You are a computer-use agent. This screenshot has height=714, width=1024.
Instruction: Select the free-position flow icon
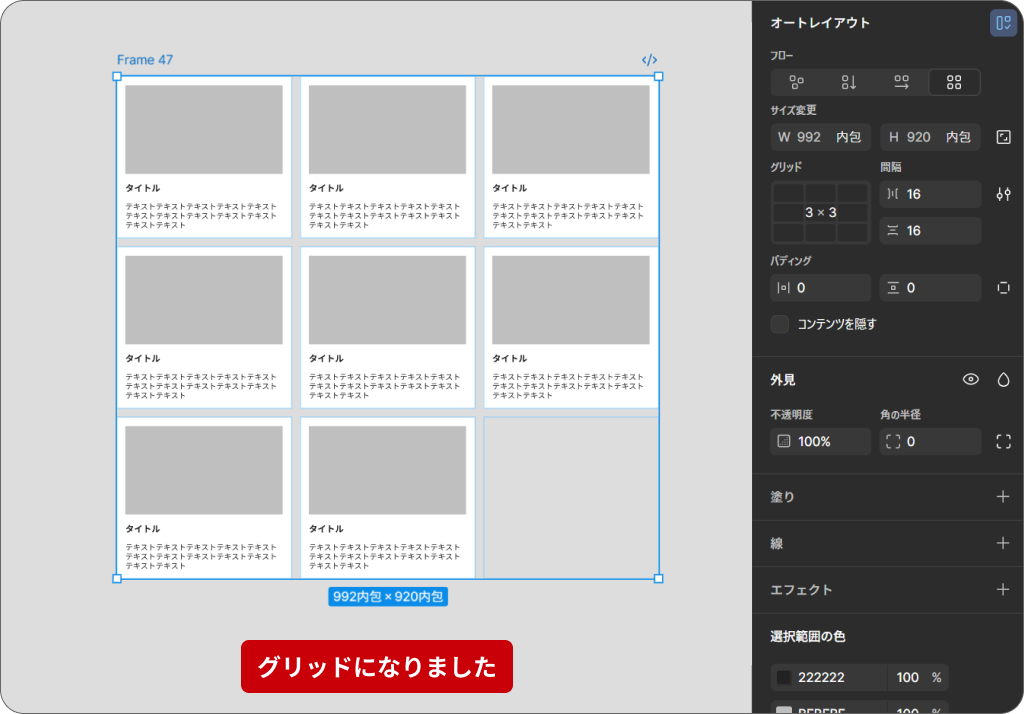pos(797,82)
